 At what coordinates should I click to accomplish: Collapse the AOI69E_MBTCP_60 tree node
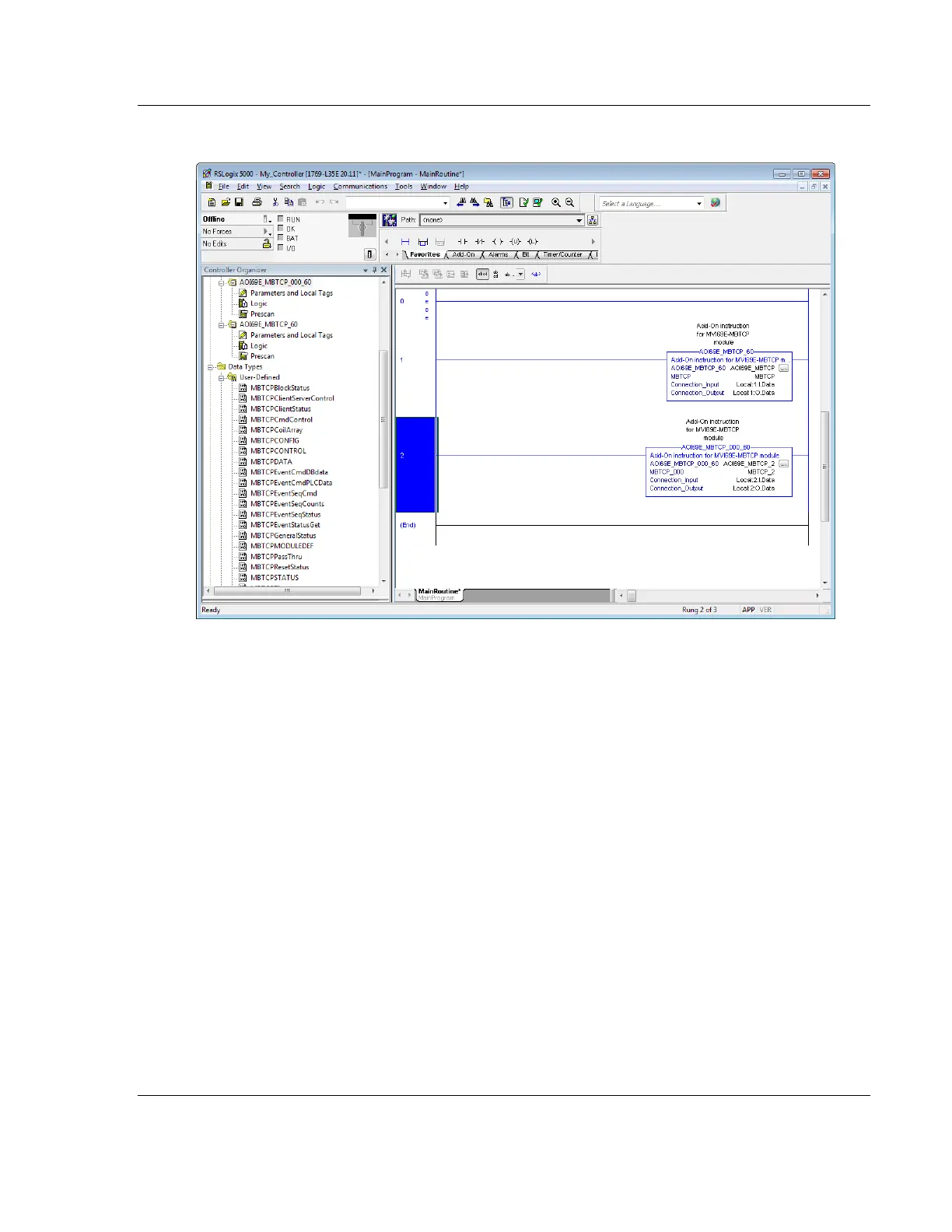(222, 324)
